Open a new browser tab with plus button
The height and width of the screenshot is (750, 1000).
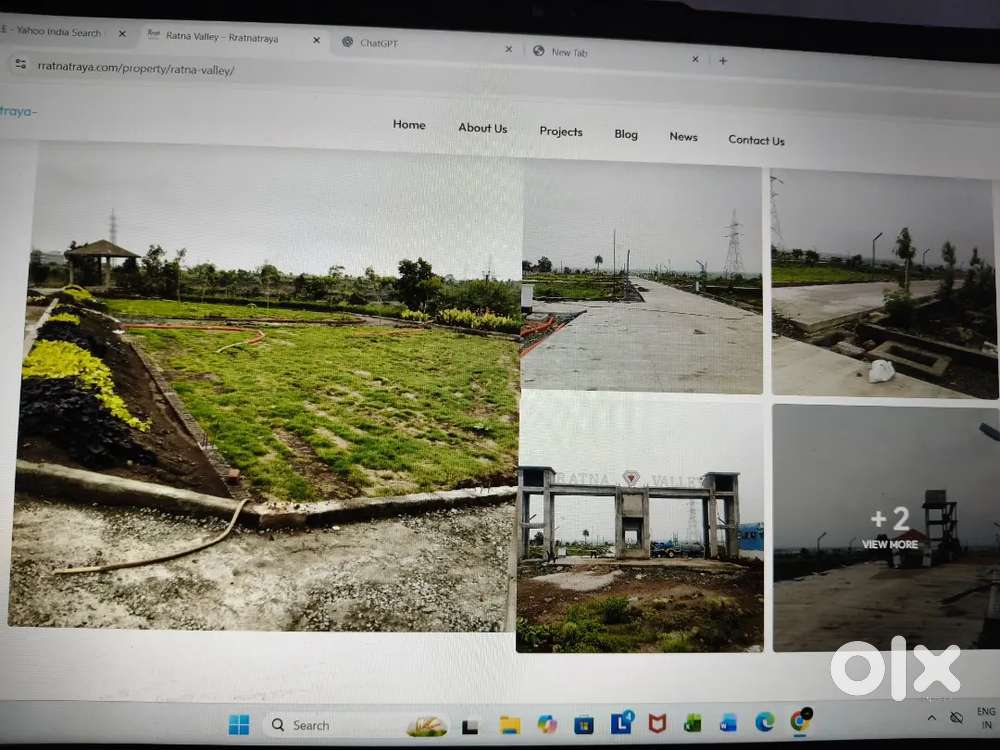pyautogui.click(x=723, y=60)
